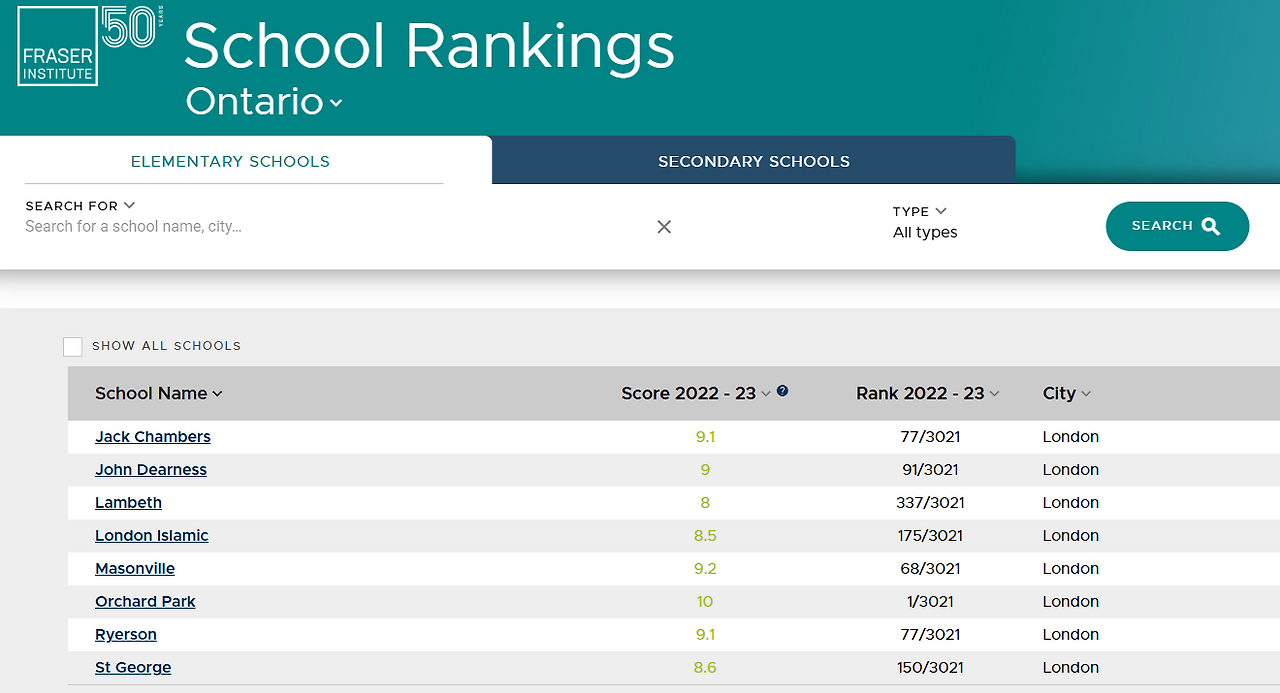Click London Islamic's score 8.5
Image resolution: width=1280 pixels, height=693 pixels.
705,536
